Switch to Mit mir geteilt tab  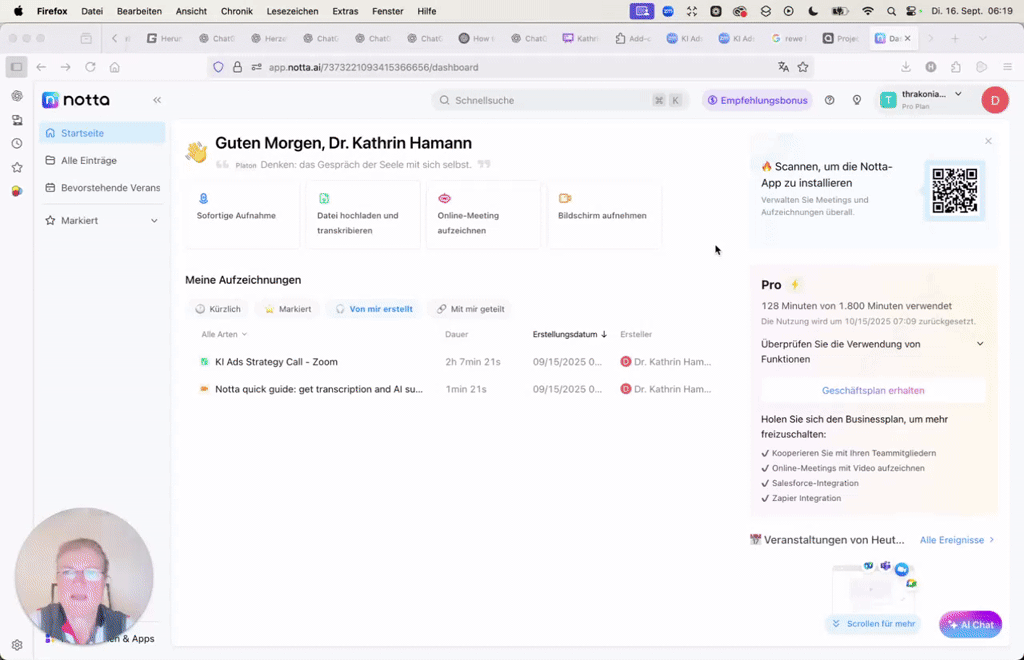[x=471, y=309]
